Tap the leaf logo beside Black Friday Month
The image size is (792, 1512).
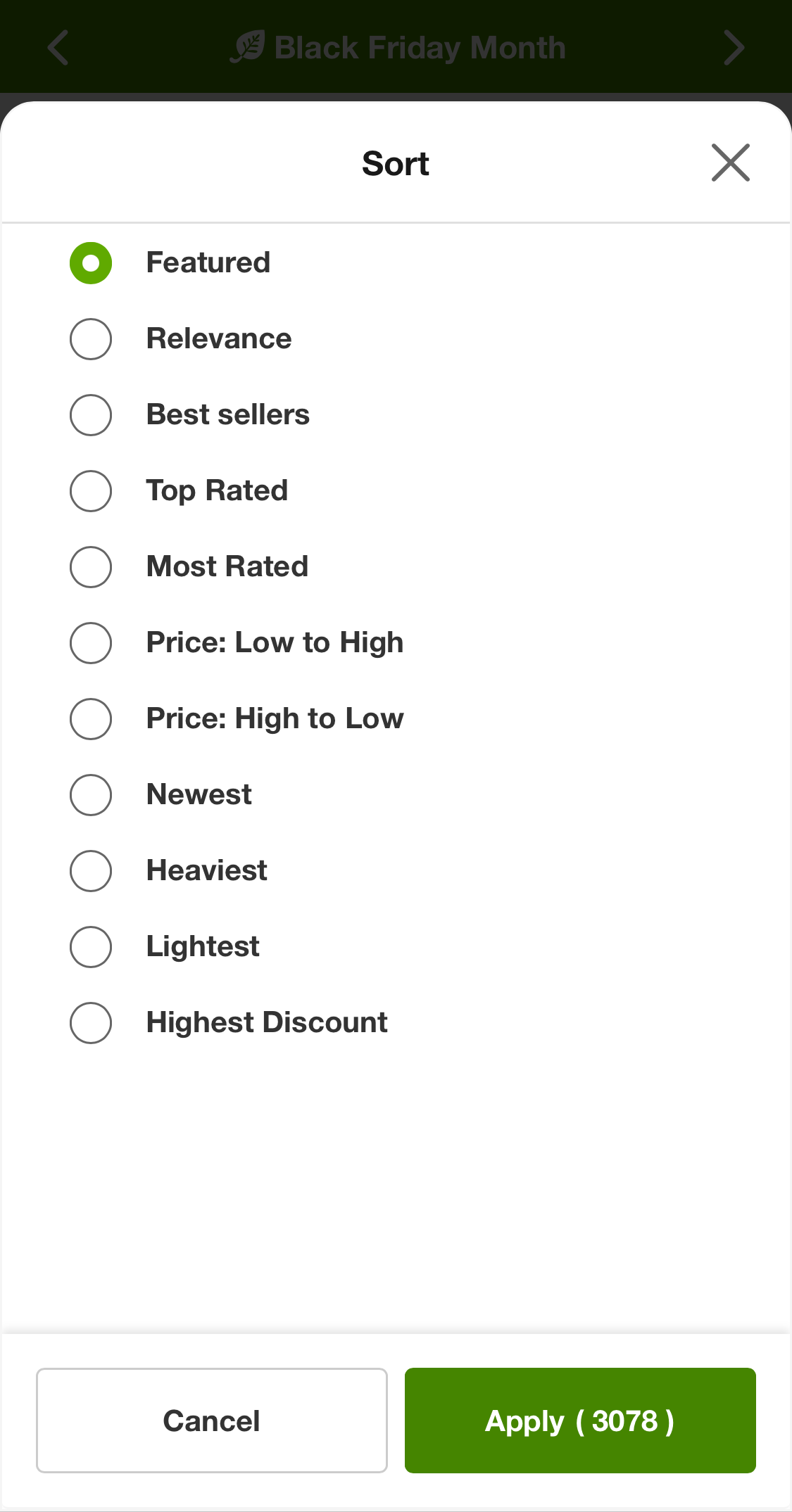[248, 47]
